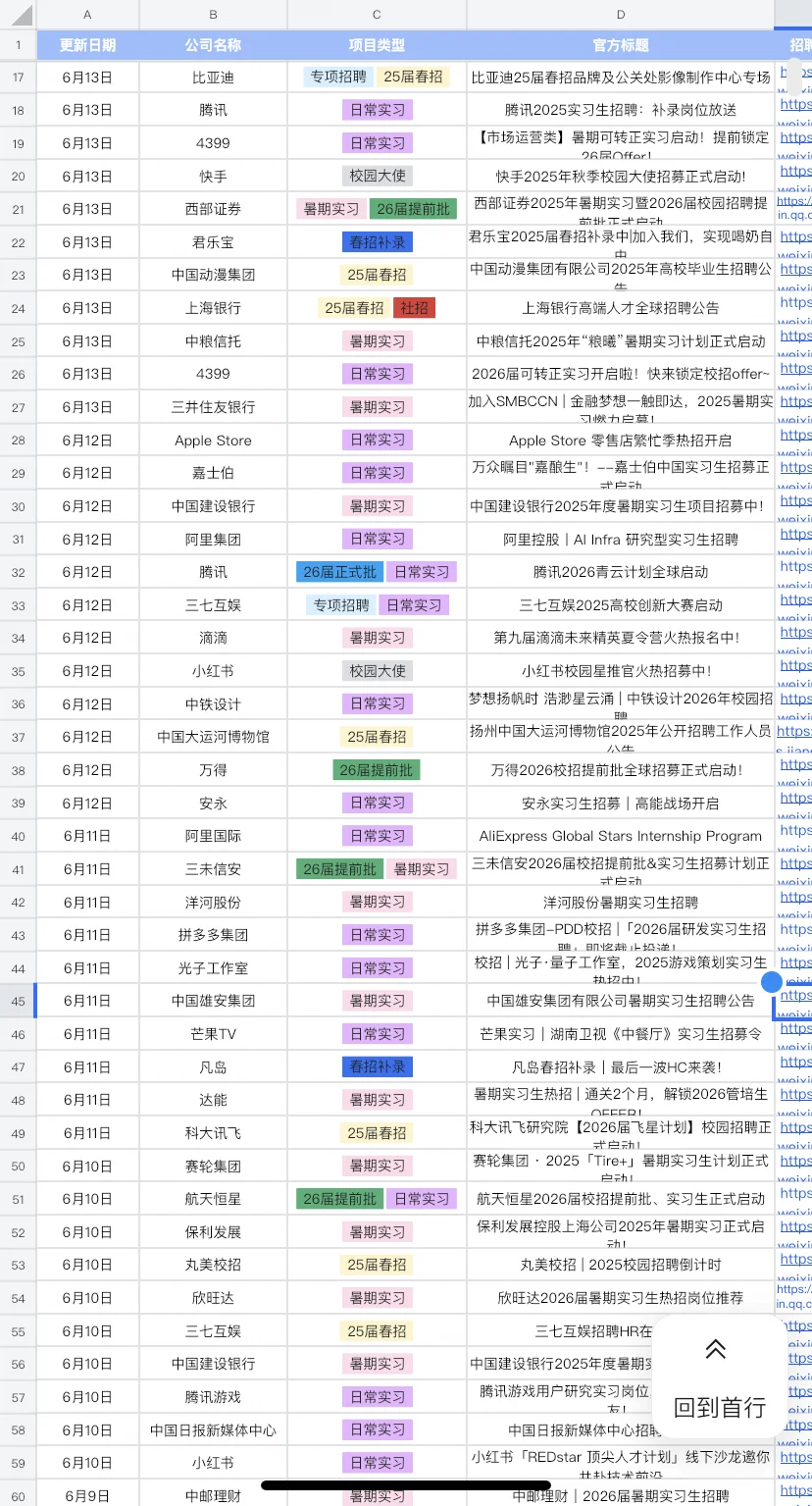Image resolution: width=812 pixels, height=1506 pixels.
Task: Click the 中国动漫集团 company cell
Action: pyautogui.click(x=213, y=275)
